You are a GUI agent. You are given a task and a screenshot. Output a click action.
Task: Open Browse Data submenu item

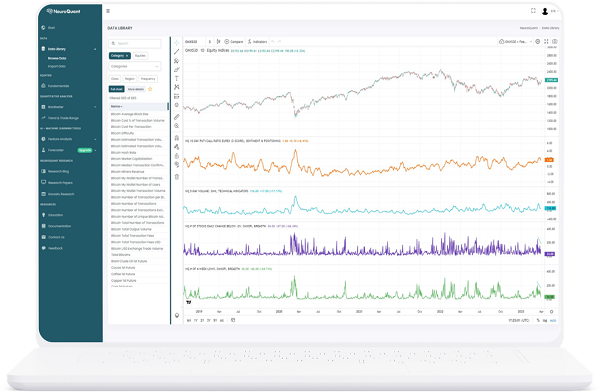pyautogui.click(x=57, y=58)
